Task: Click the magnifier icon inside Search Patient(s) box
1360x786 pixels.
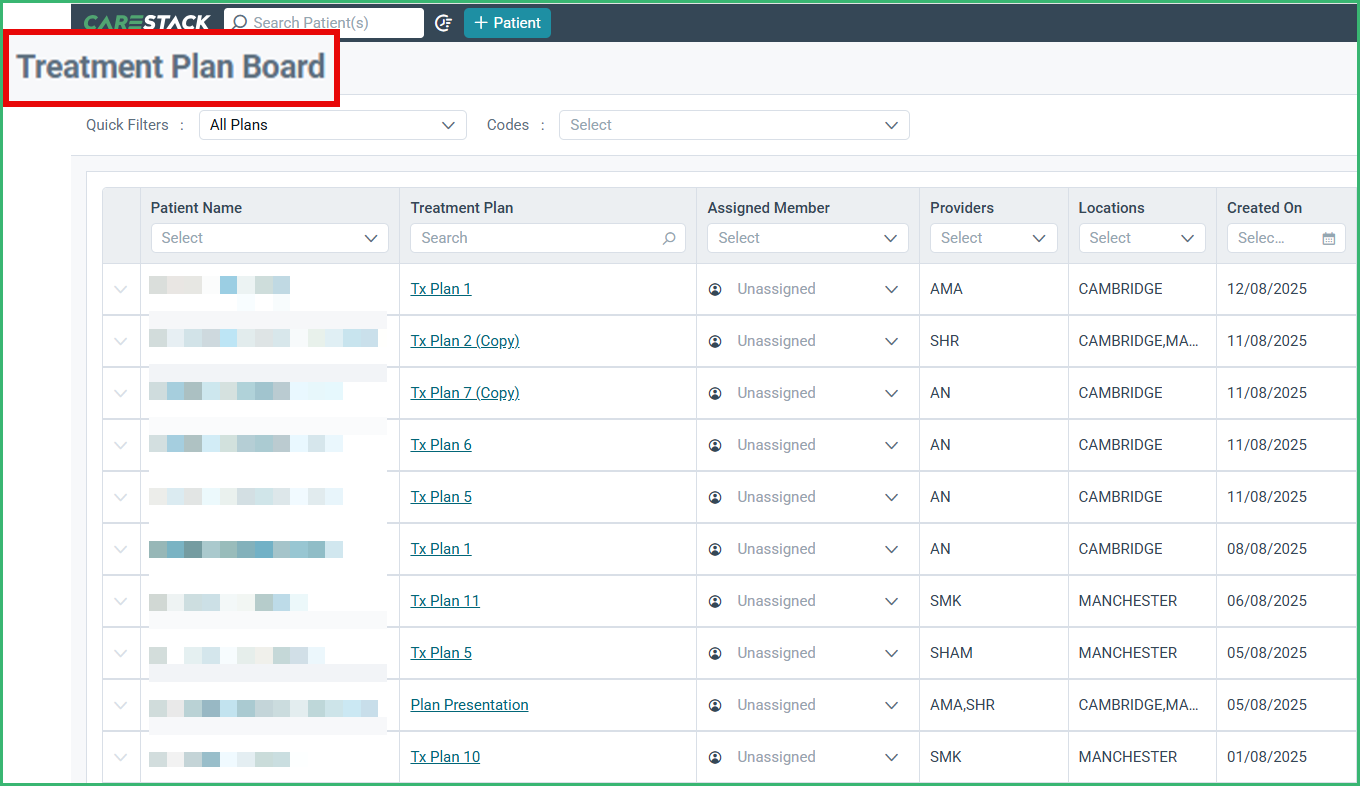Action: point(238,22)
